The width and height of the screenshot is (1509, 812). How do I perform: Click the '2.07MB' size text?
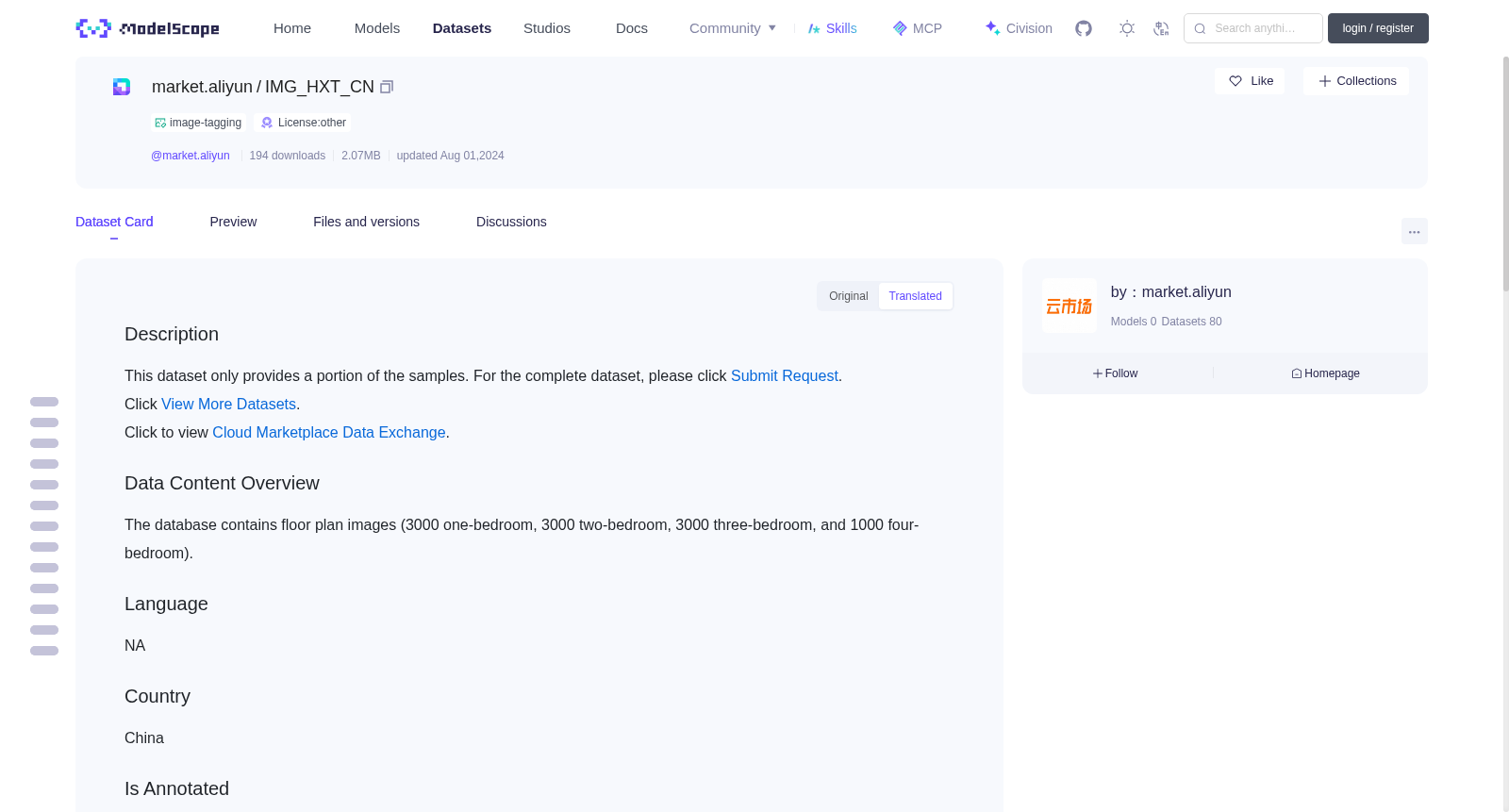coord(361,156)
